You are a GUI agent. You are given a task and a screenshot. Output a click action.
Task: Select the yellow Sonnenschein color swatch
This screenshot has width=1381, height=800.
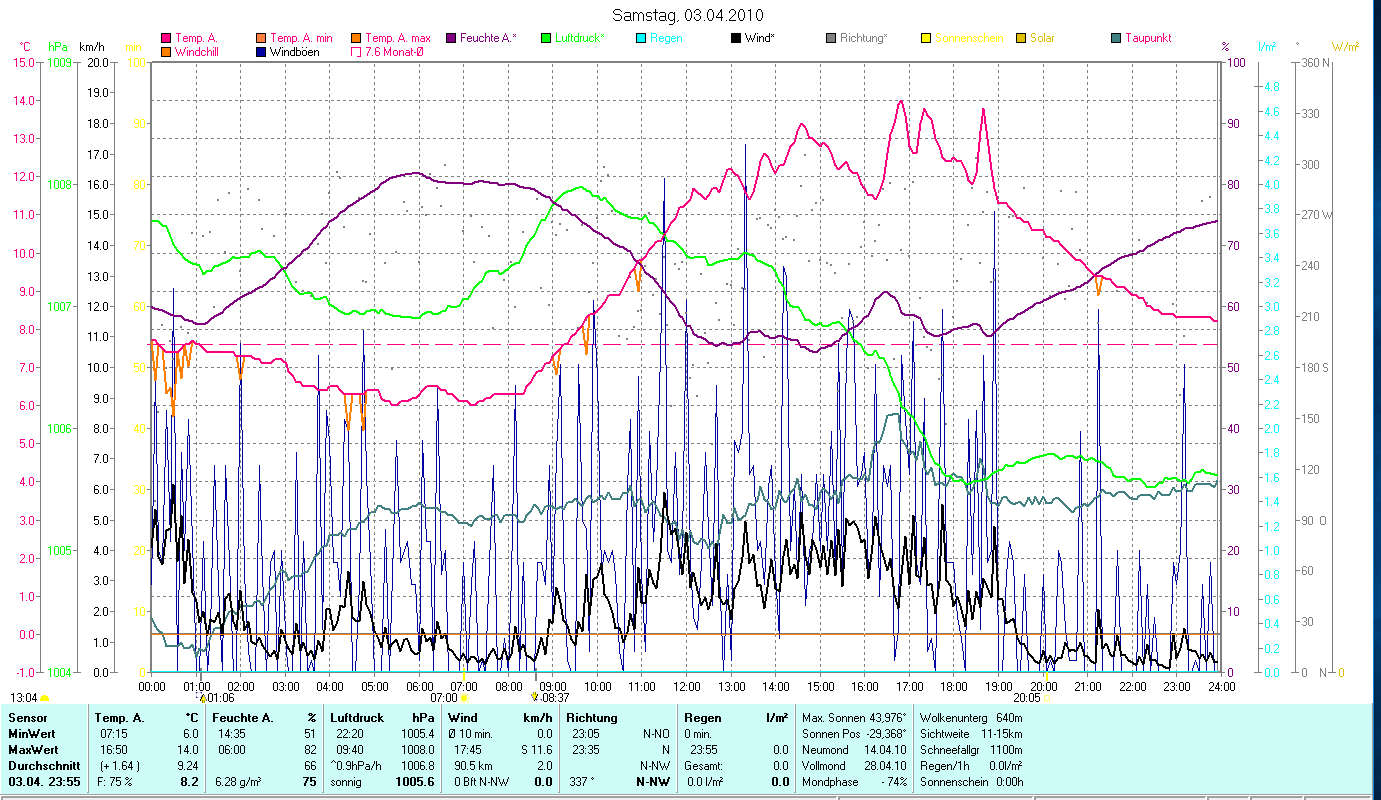click(x=926, y=38)
